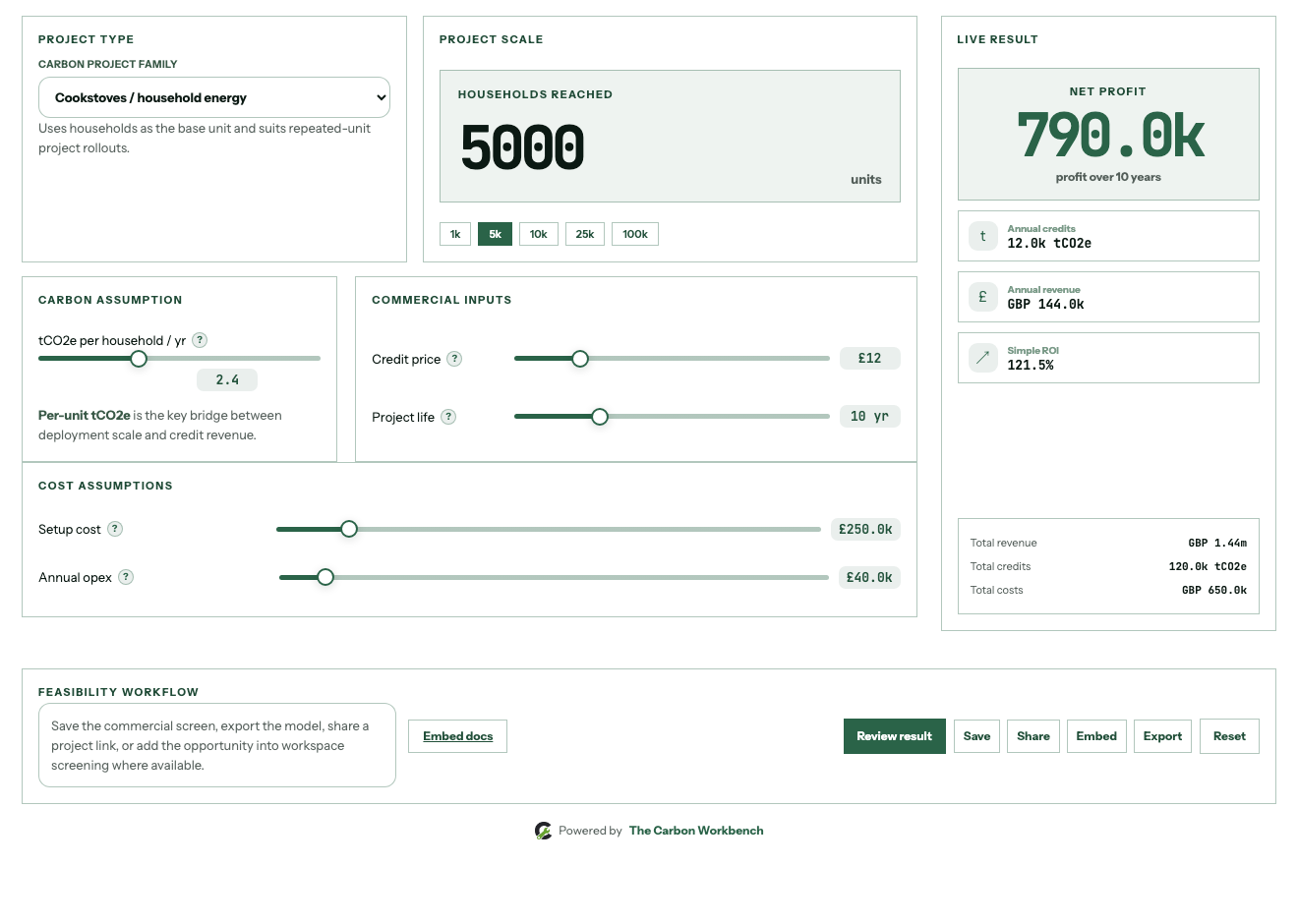Click the GBP 1.44m total revenue value
Viewport: 1298px width, 924px height.
click(x=1217, y=543)
